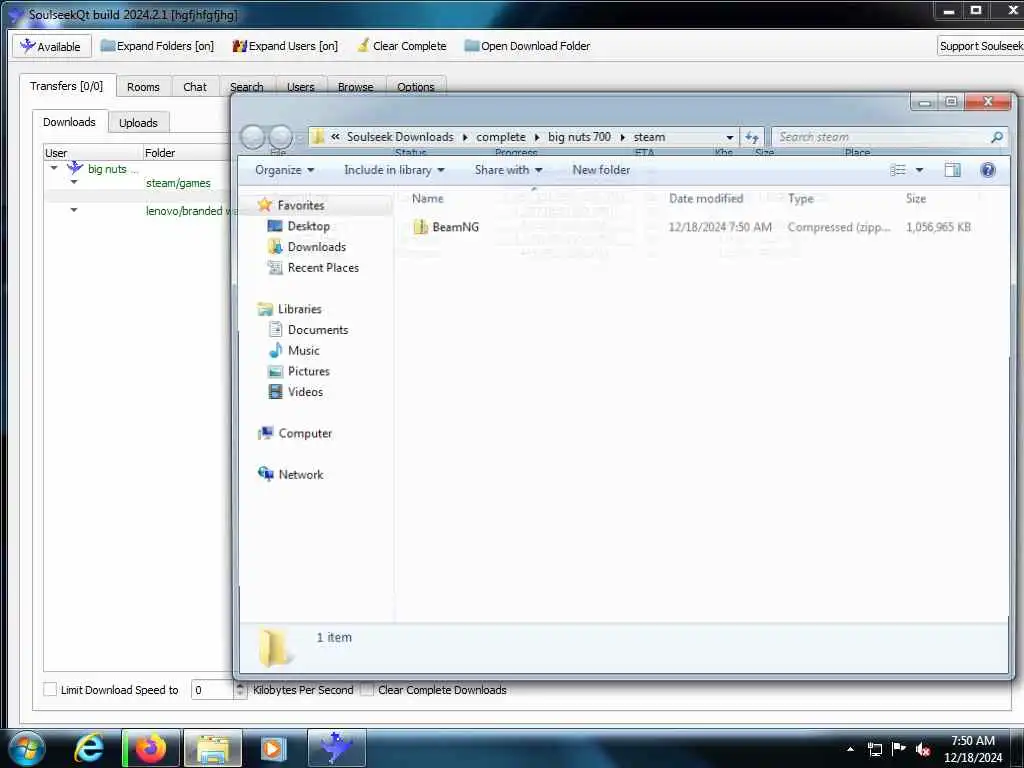Open the Music library

pyautogui.click(x=303, y=351)
